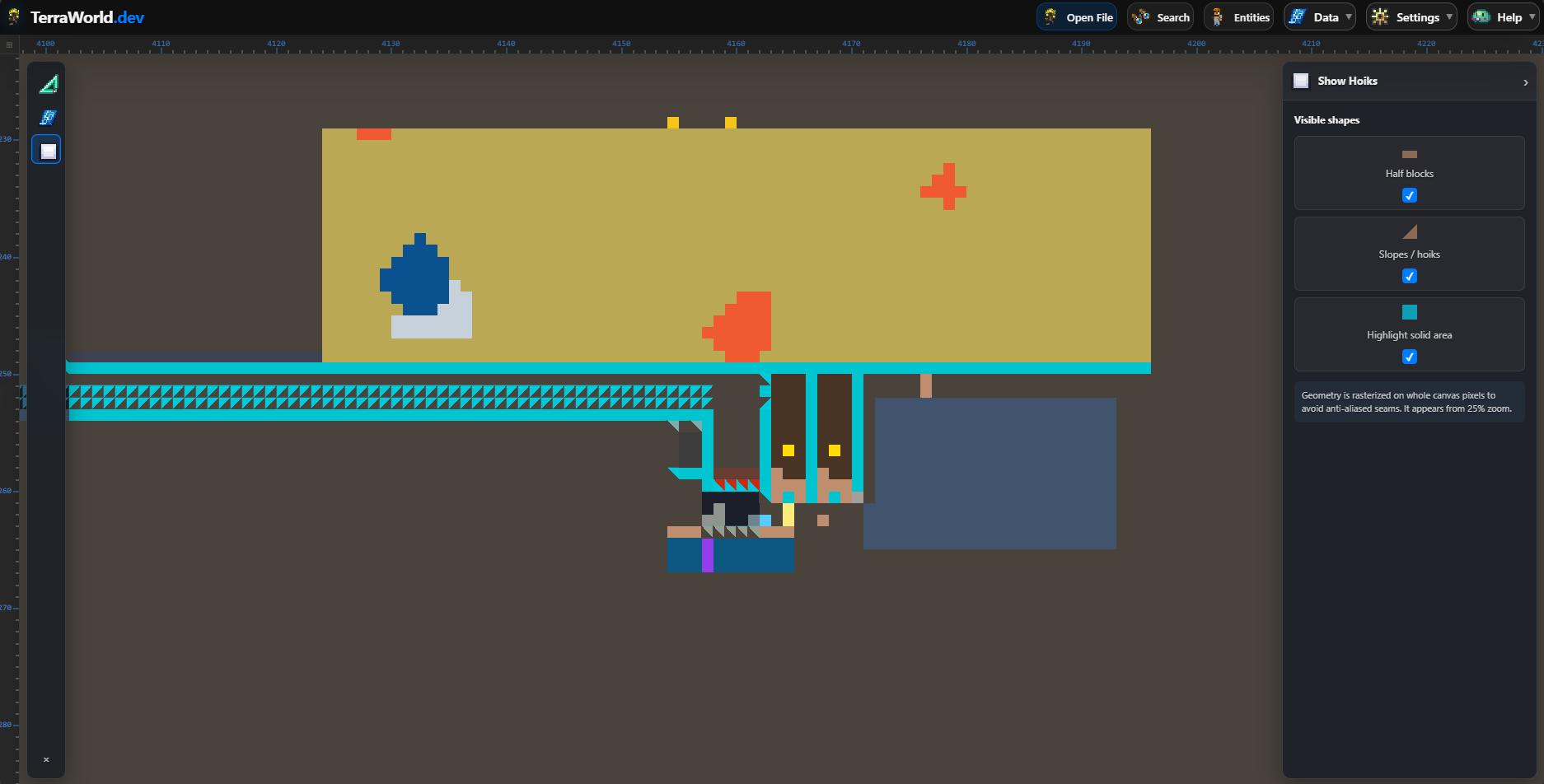Viewport: 1544px width, 784px height.
Task: Expand the Data dropdown
Action: tap(1320, 17)
